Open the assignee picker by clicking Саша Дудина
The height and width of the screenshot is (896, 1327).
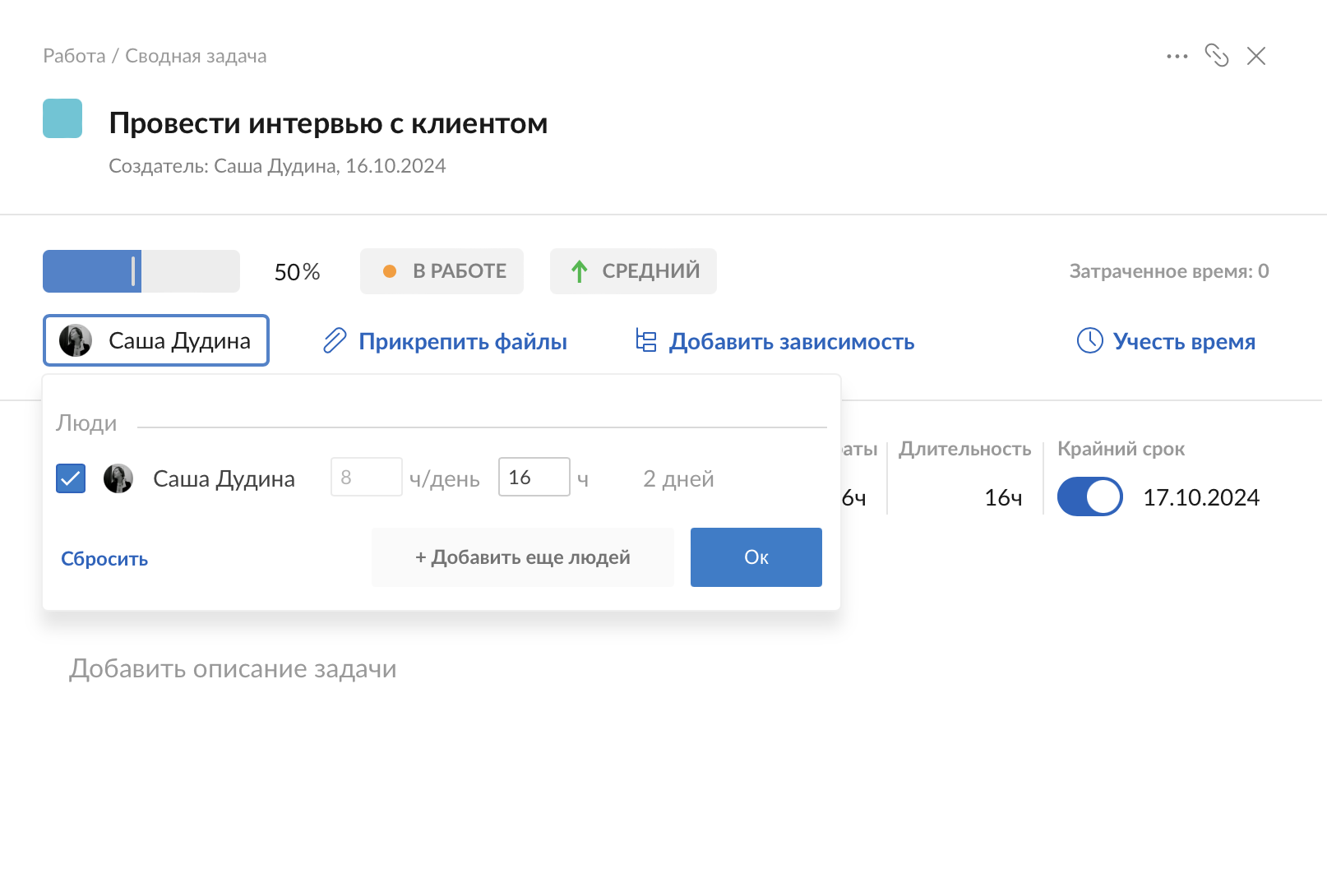coord(155,340)
